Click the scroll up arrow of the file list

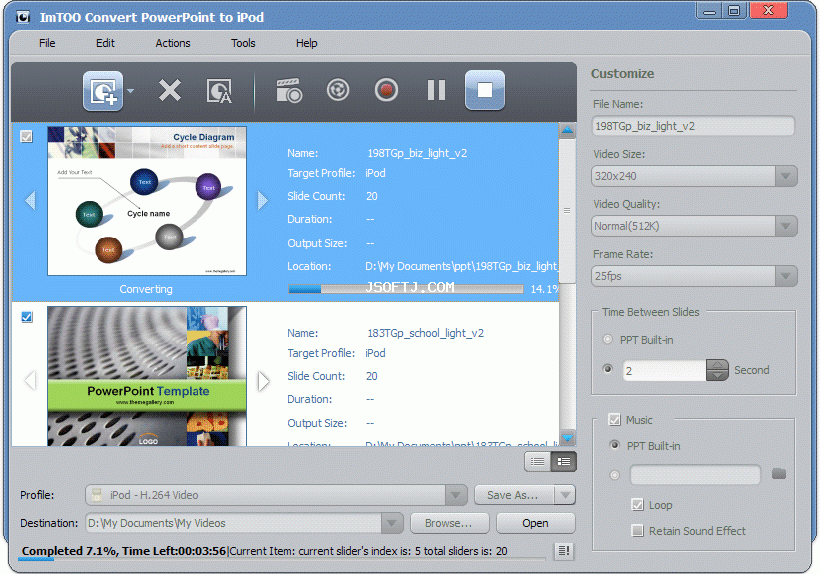567,130
